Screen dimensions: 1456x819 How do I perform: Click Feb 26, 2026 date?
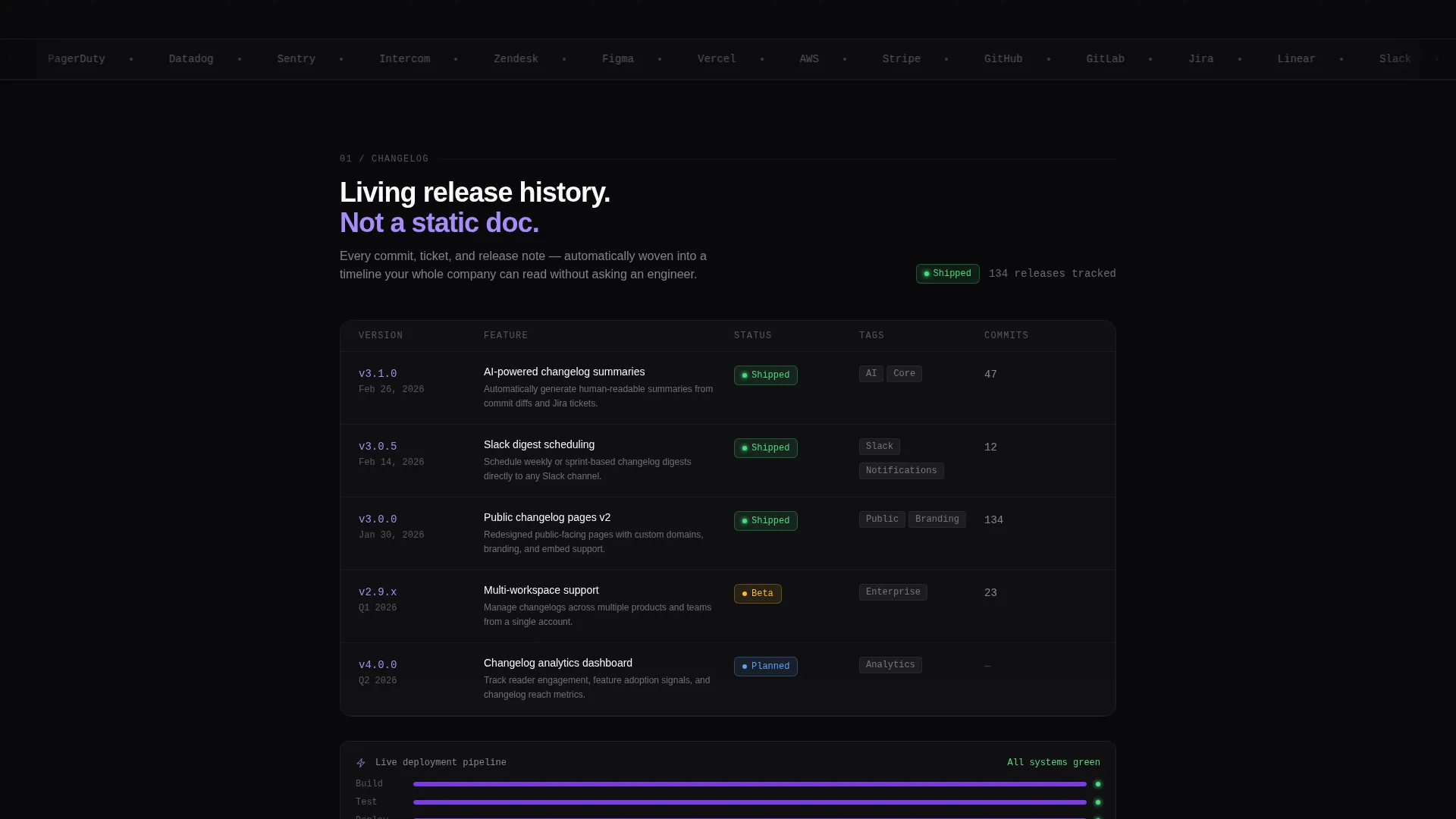tap(391, 390)
